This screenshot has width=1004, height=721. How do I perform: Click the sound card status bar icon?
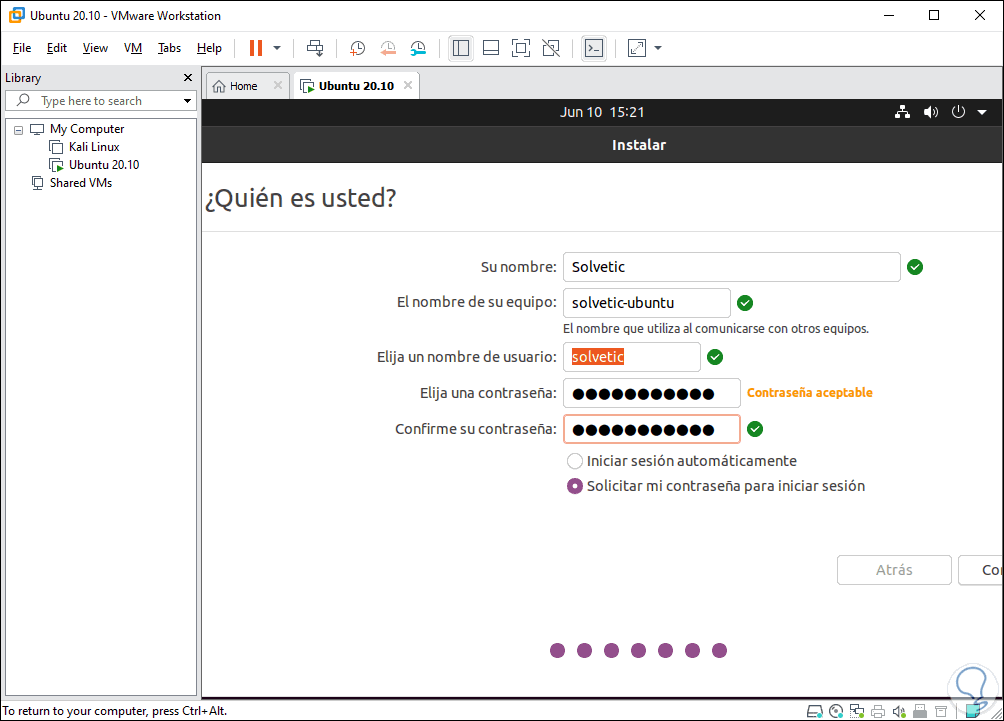pos(899,711)
